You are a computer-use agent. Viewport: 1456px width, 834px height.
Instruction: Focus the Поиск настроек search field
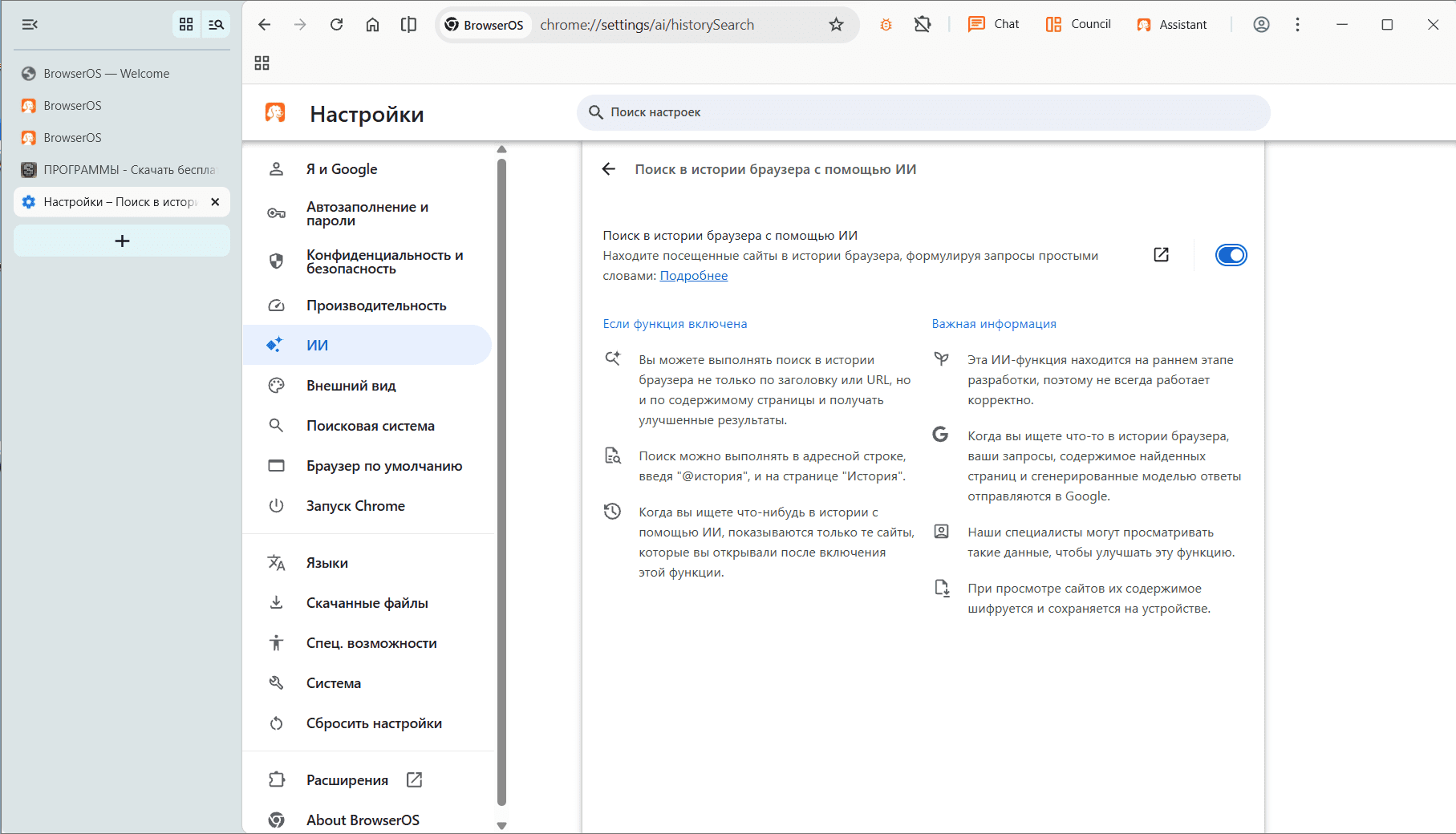pyautogui.click(x=923, y=112)
